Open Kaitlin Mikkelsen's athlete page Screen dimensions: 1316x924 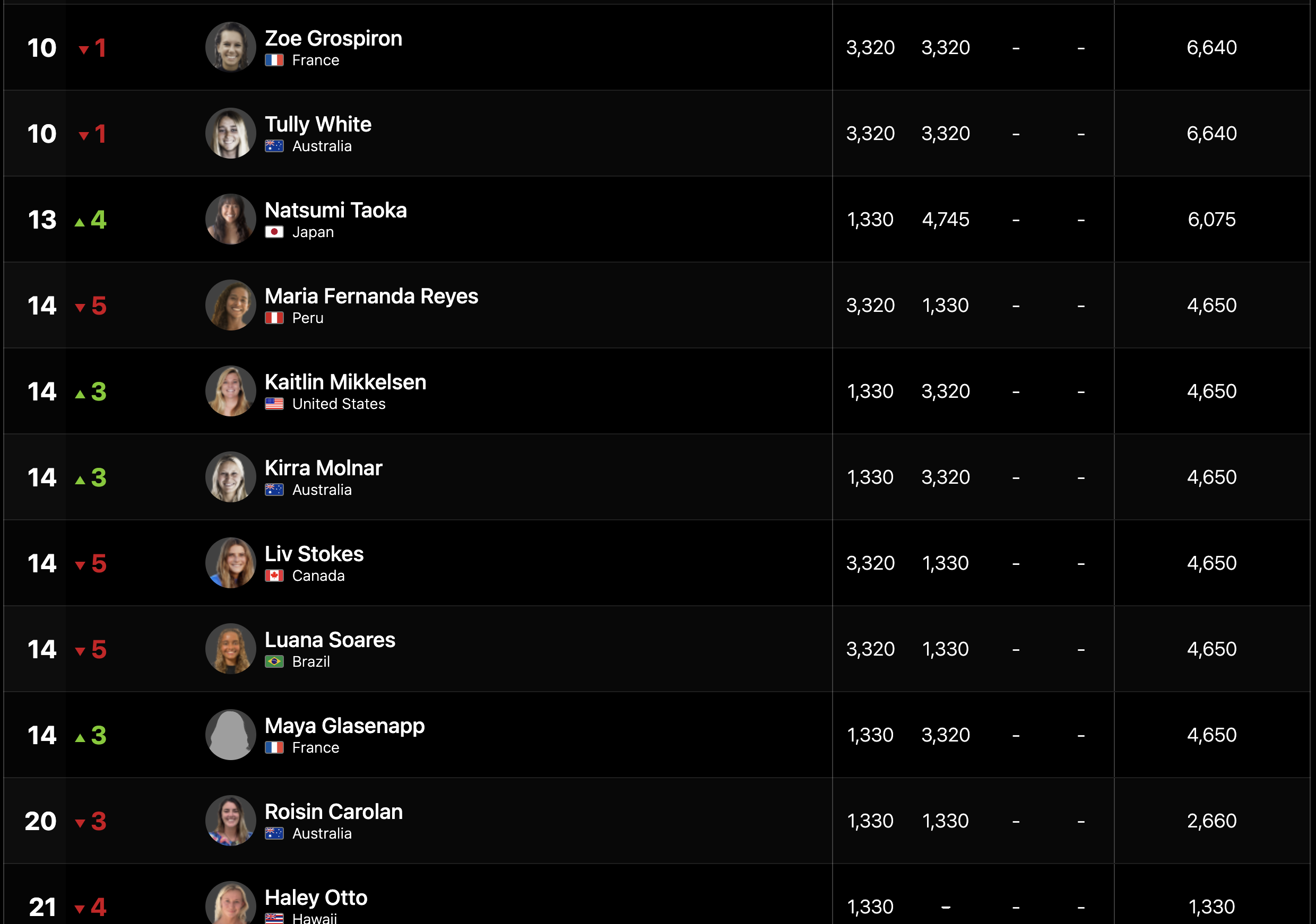[345, 382]
